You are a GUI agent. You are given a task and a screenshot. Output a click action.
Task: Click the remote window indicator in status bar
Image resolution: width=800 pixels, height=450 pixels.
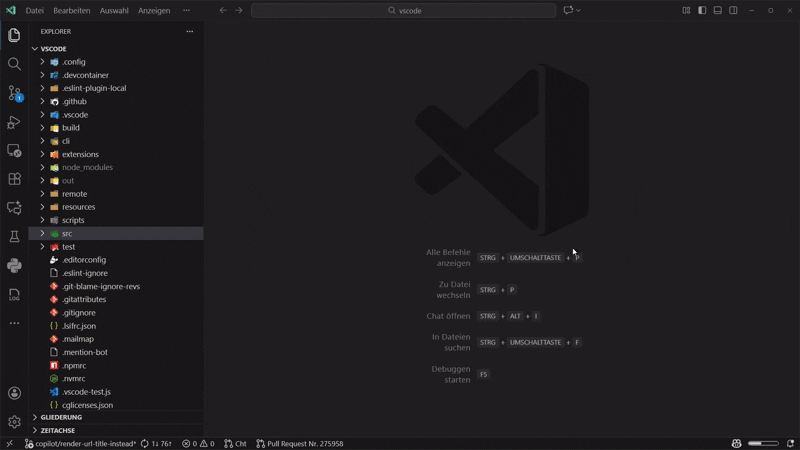coord(10,443)
